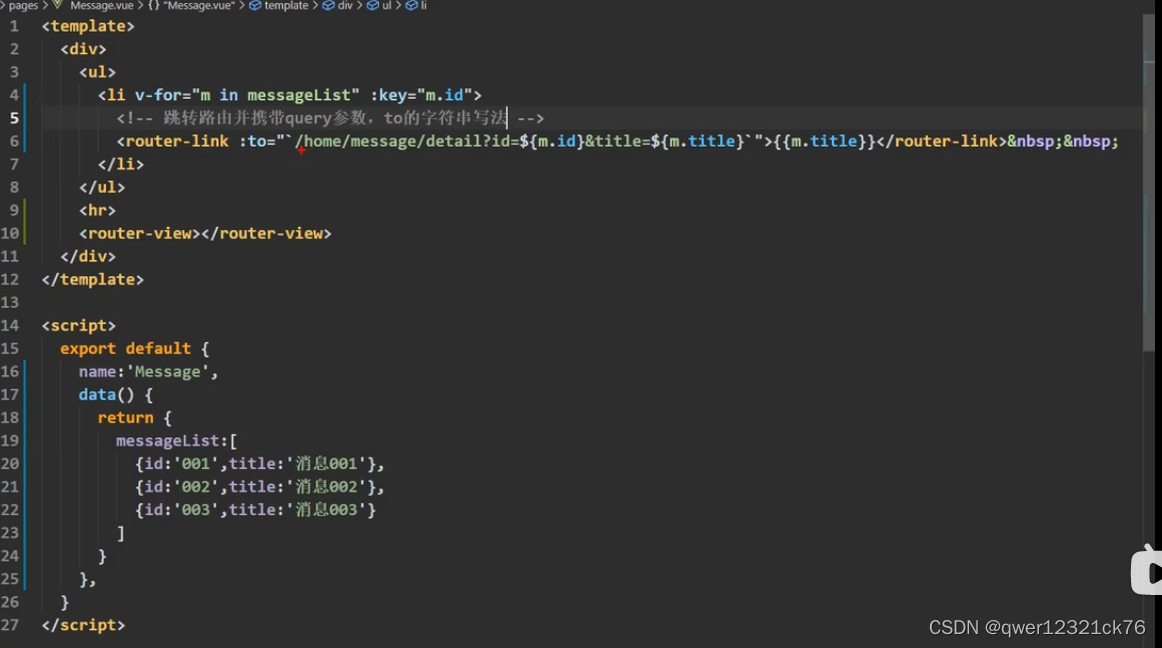Click the closing </ul> tag
This screenshot has width=1162, height=648.
click(102, 187)
